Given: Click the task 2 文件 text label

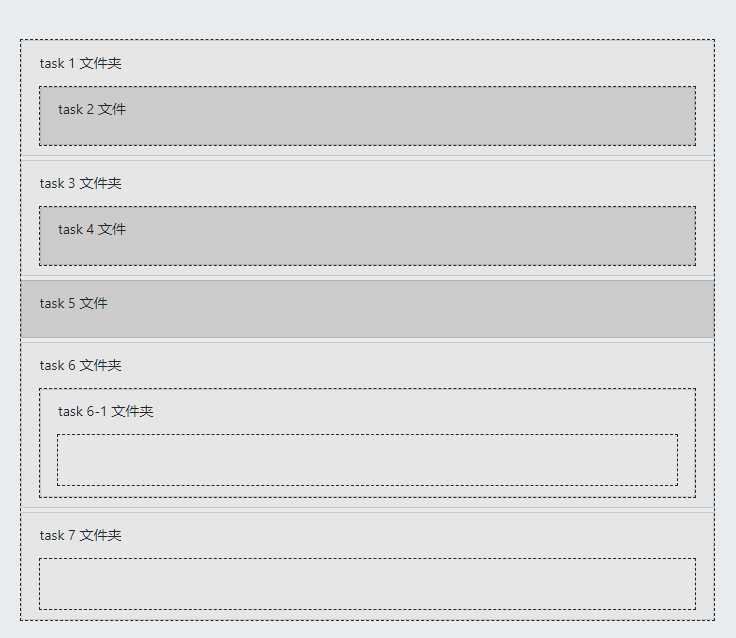Looking at the screenshot, I should coord(92,110).
